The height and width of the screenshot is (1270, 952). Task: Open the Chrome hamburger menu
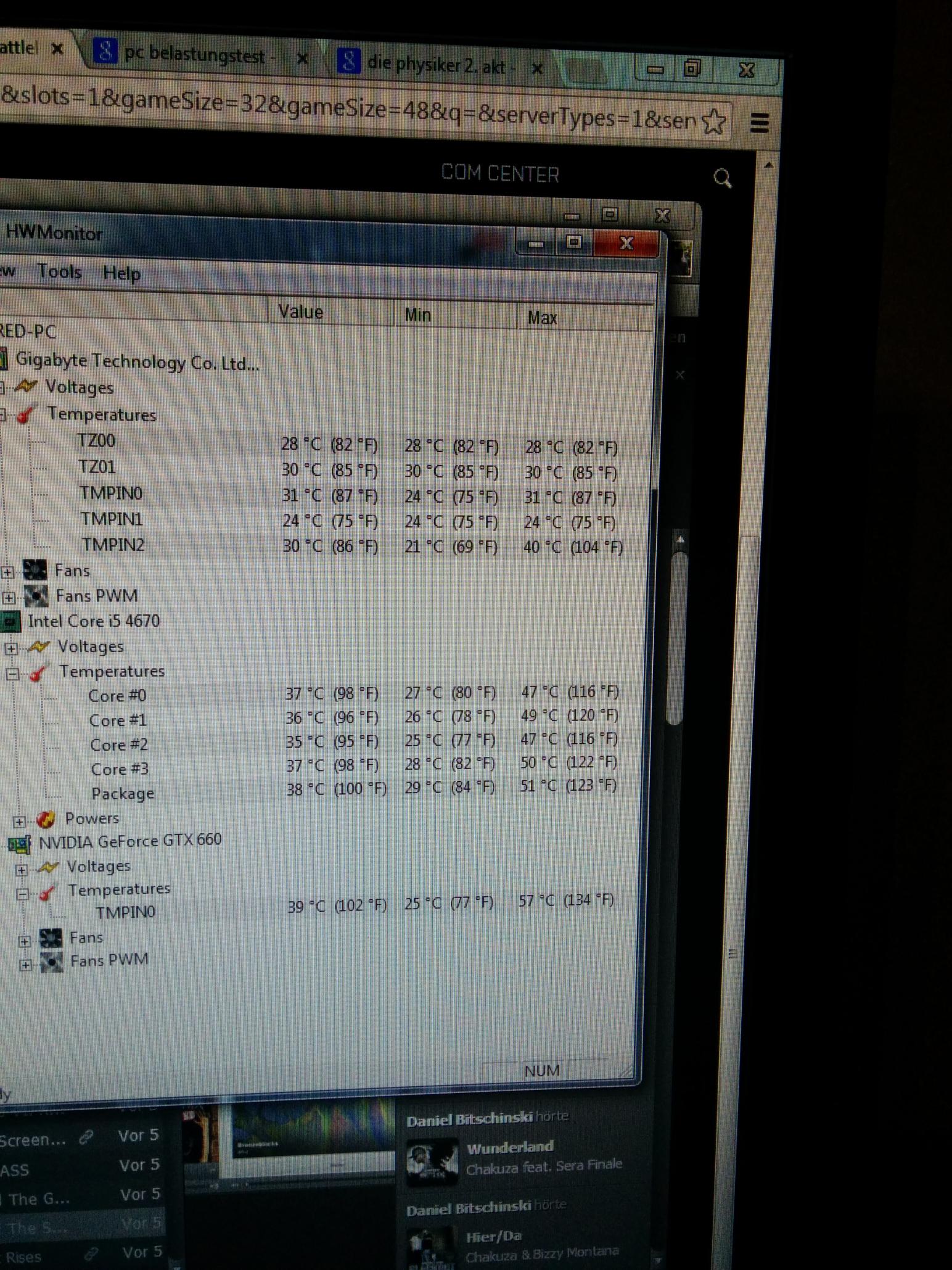pyautogui.click(x=760, y=123)
